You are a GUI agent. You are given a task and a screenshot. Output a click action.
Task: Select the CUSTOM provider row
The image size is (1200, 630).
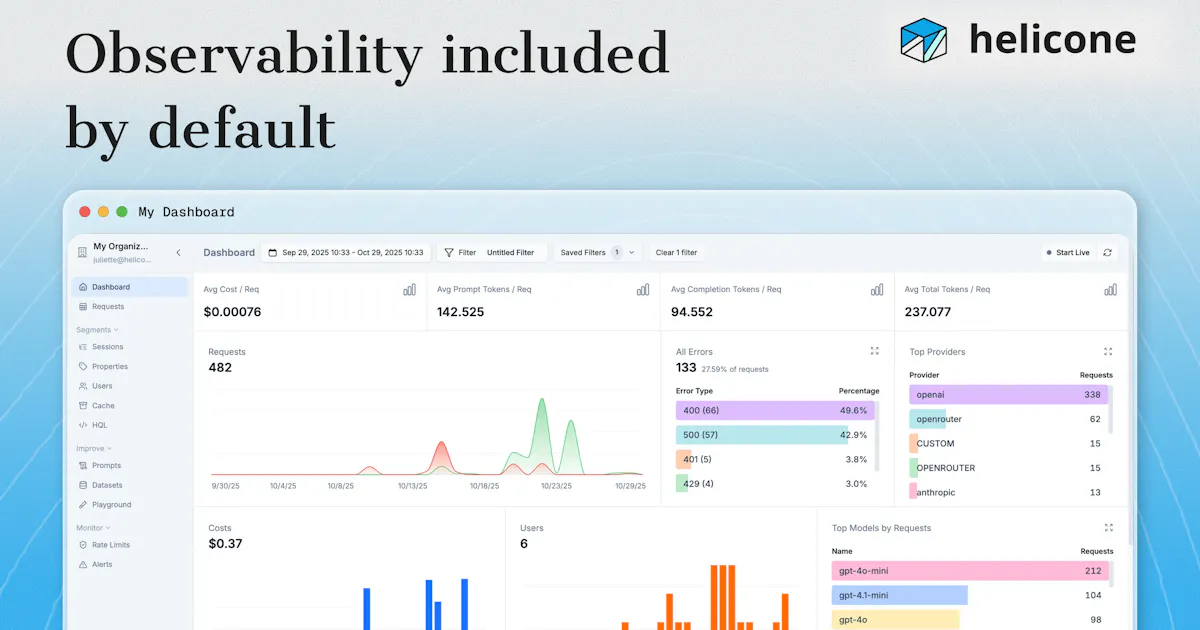point(1008,443)
